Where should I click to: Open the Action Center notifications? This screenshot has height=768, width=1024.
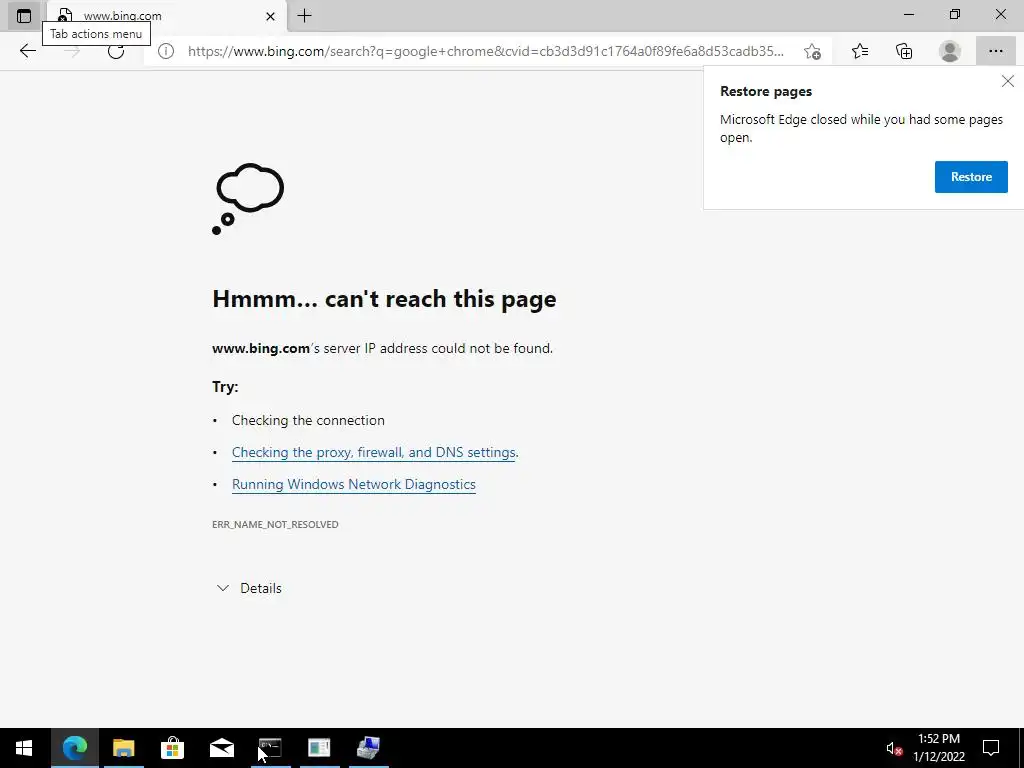991,748
